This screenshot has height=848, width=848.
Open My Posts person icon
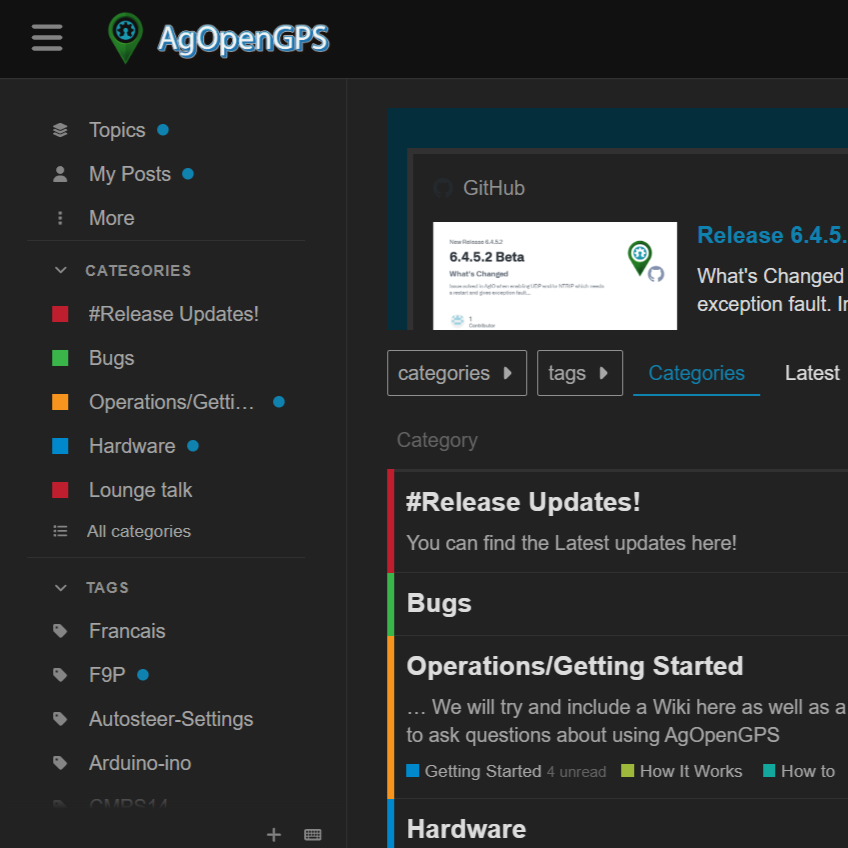coord(60,174)
